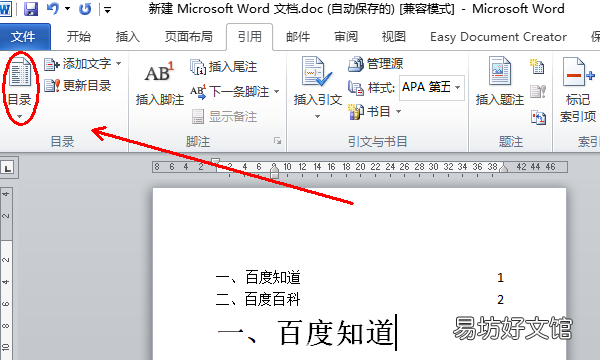Click the Undo arrow in quick access toolbar
The height and width of the screenshot is (360, 600).
52,8
